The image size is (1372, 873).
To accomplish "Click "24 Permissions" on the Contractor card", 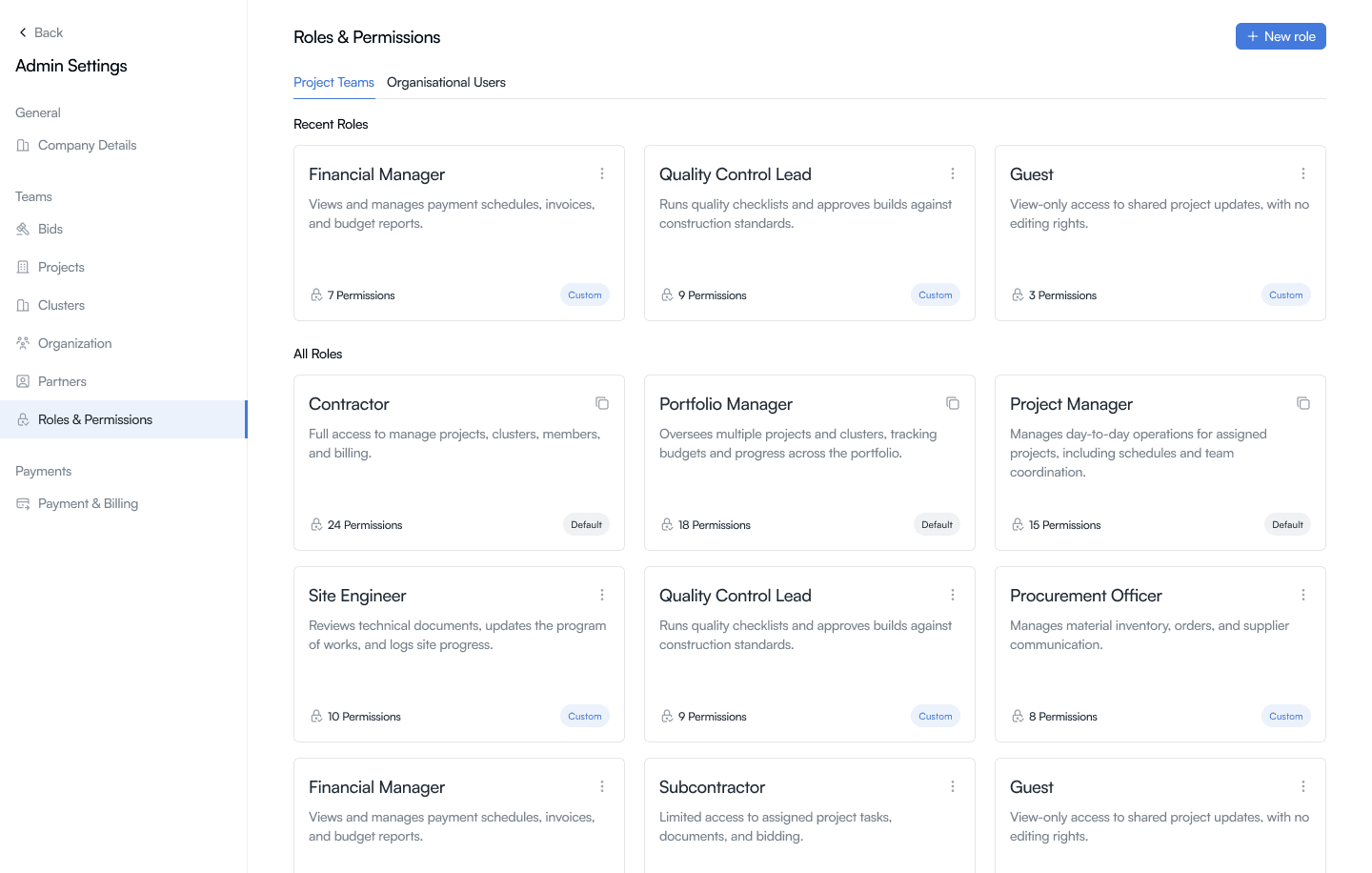I will tap(365, 525).
